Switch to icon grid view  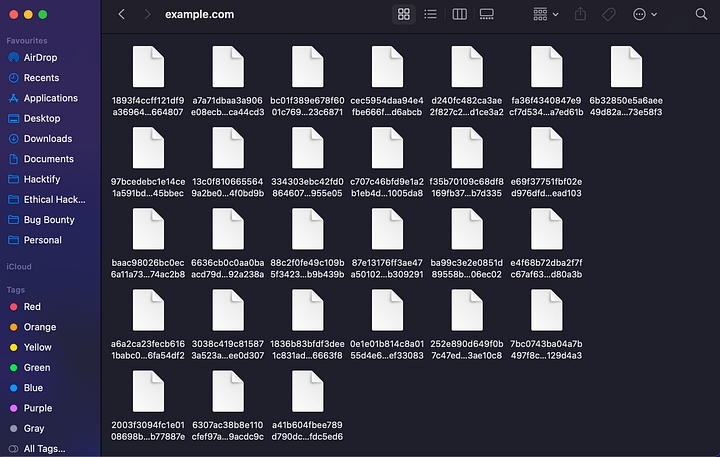pyautogui.click(x=404, y=14)
